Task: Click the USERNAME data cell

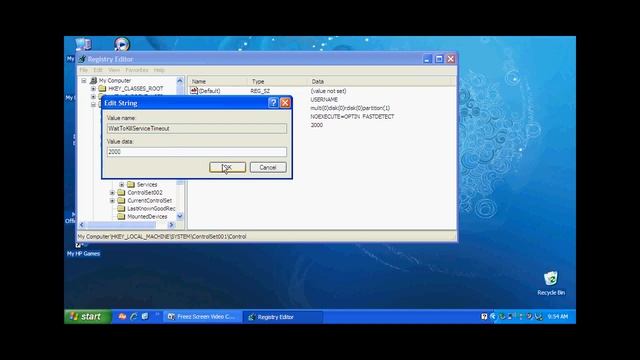Action: (324, 100)
